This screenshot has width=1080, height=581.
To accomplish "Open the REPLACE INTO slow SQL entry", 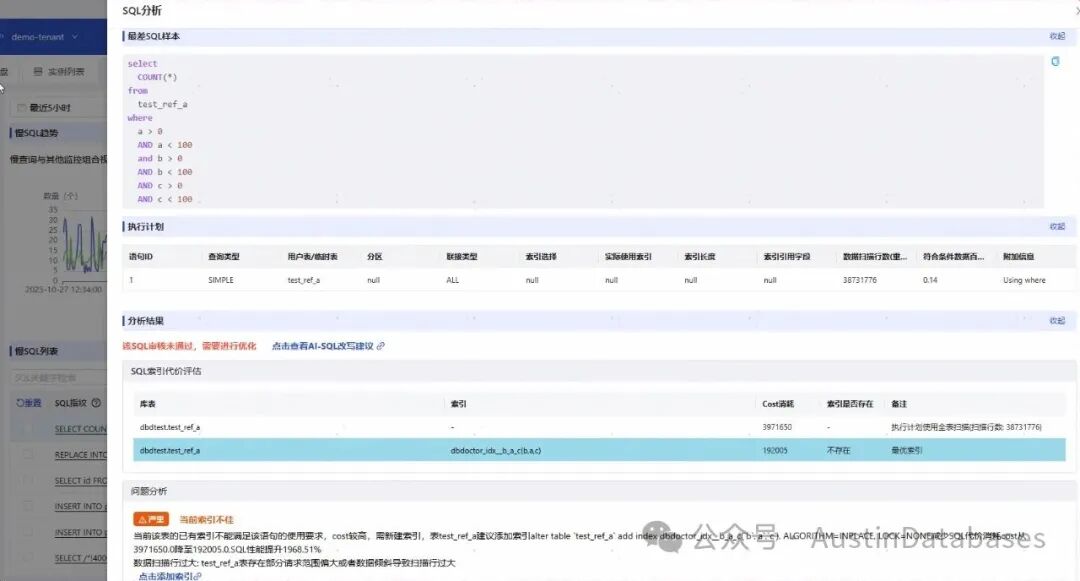I will tap(81, 455).
